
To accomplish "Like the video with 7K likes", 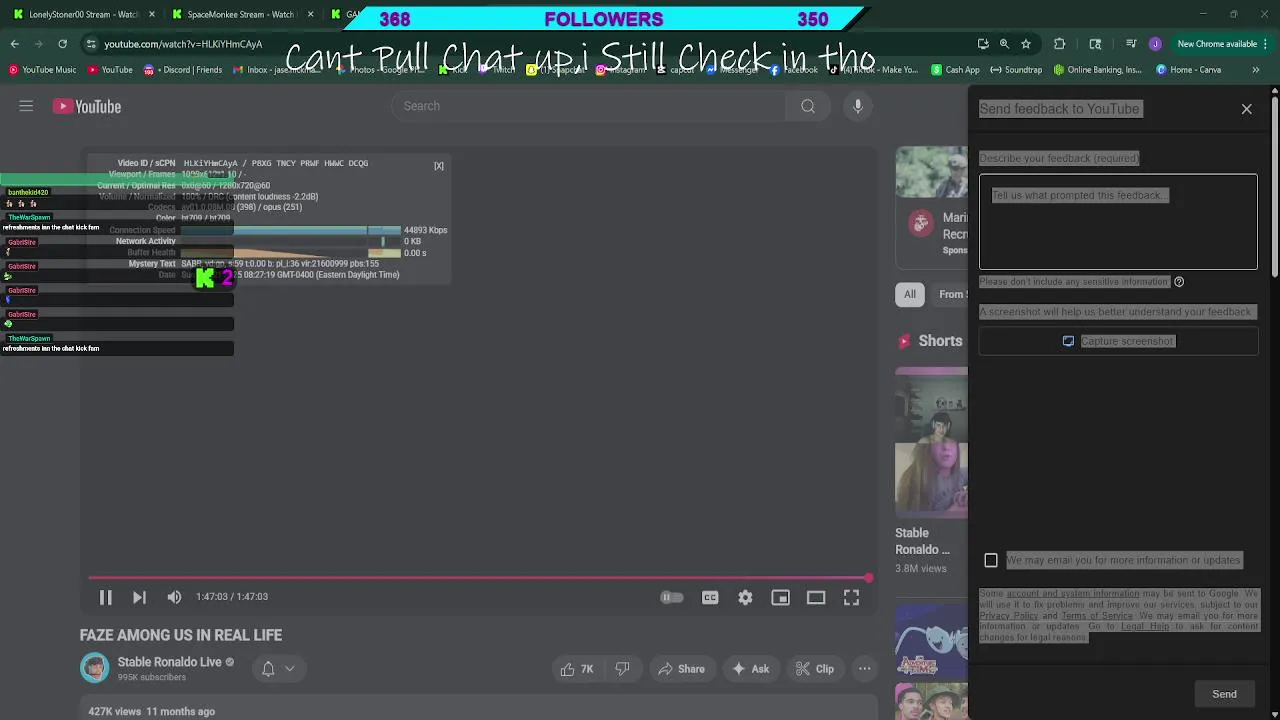I will tap(577, 669).
